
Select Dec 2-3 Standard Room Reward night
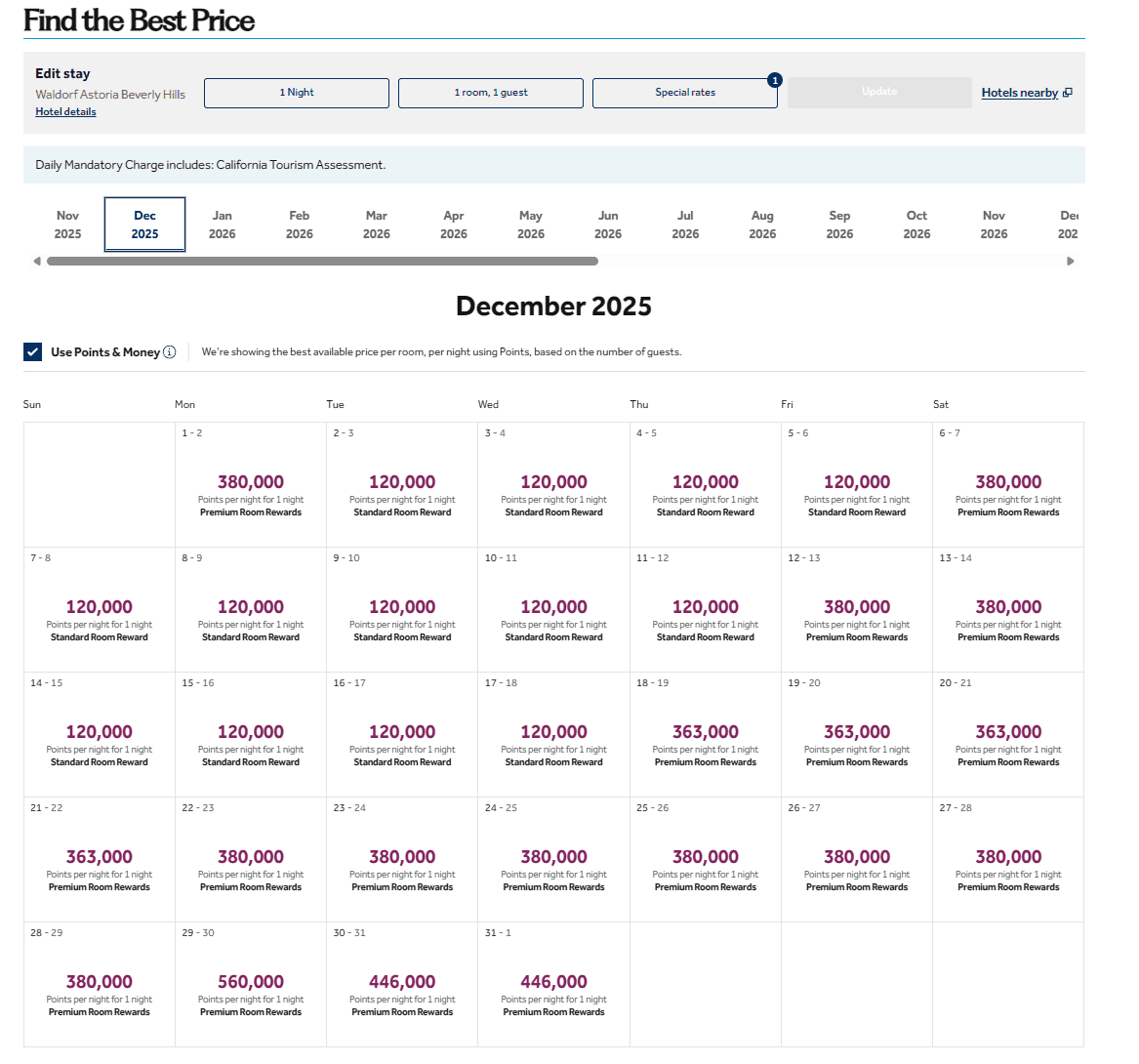(x=402, y=485)
